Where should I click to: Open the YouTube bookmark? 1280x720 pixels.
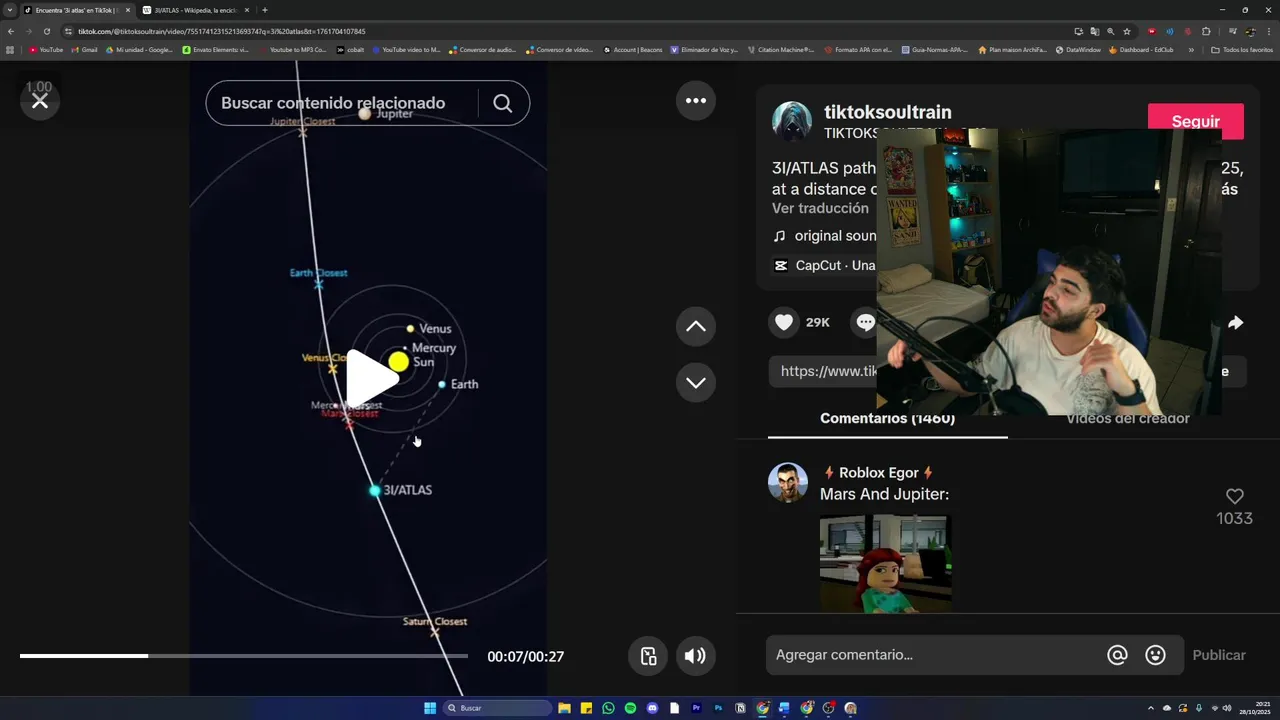tap(46, 49)
